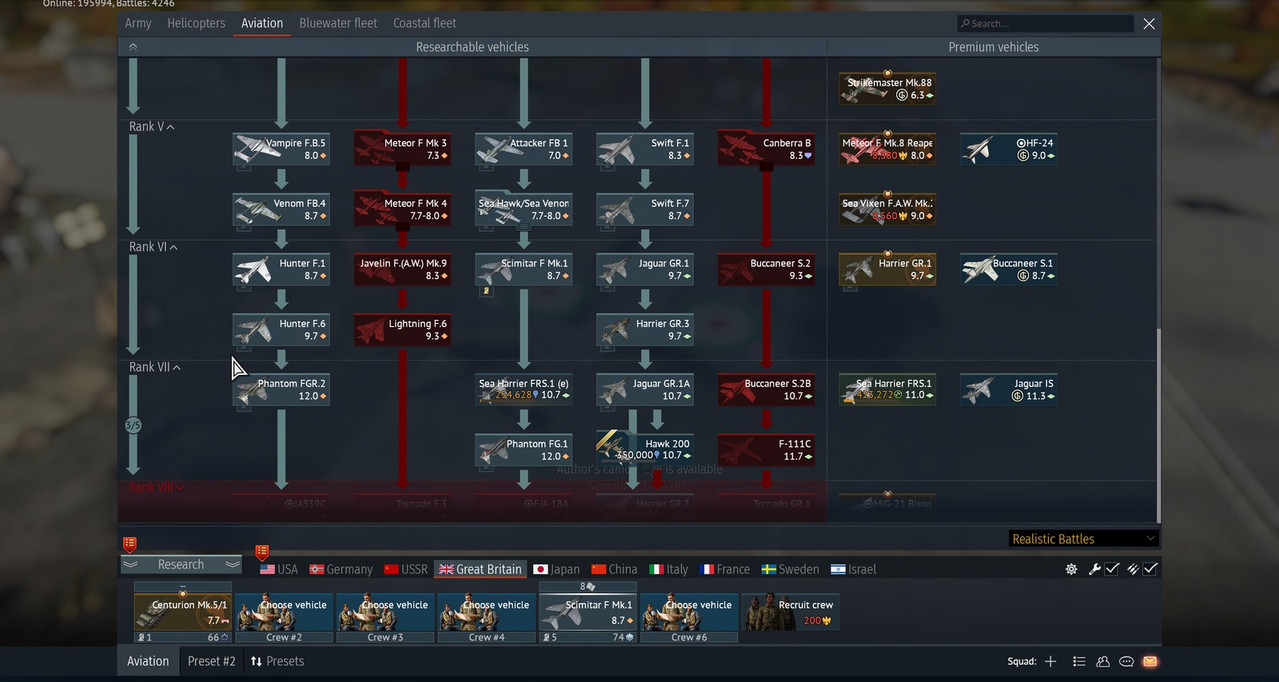Select the Swift F.1 aircraft card
Viewport: 1279px width, 682px height.
click(645, 149)
